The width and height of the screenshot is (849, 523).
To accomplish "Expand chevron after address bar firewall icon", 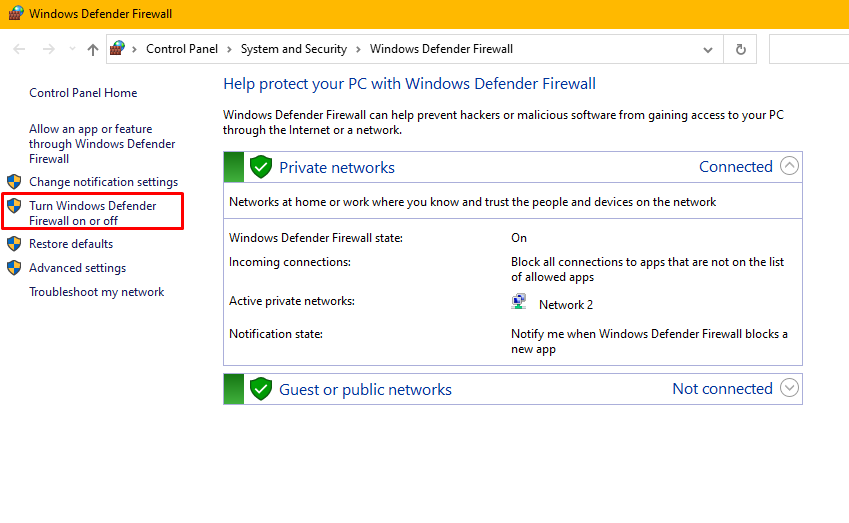I will click(x=134, y=49).
